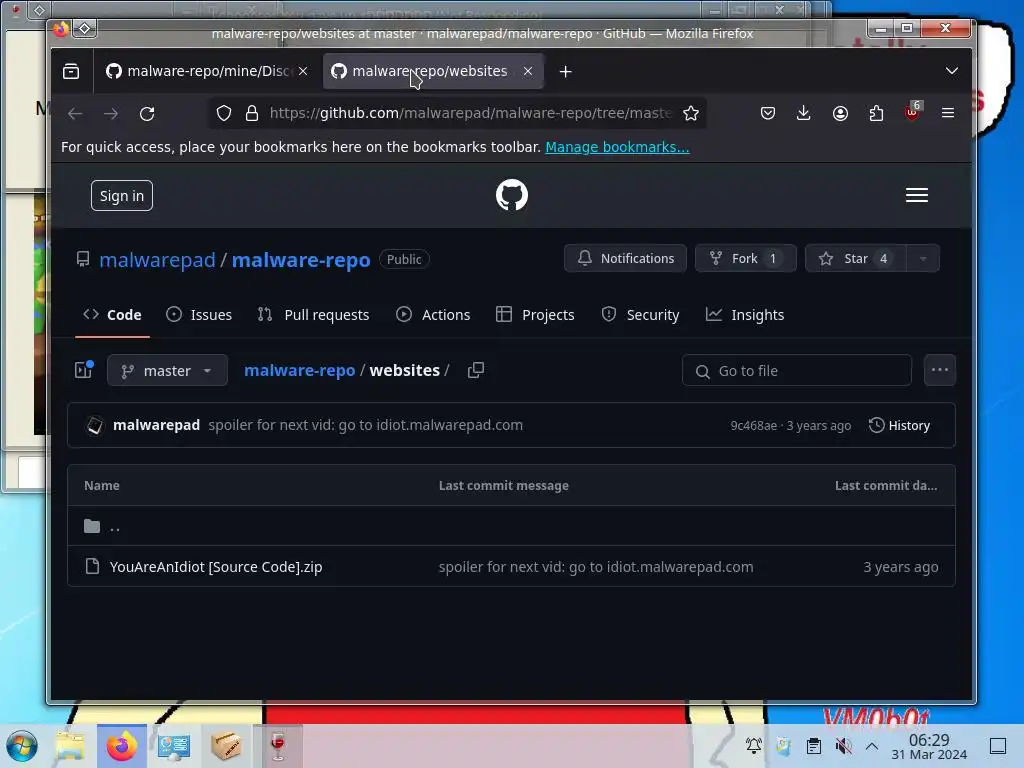Click the Sign in button
This screenshot has height=768, width=1024.
click(x=122, y=196)
